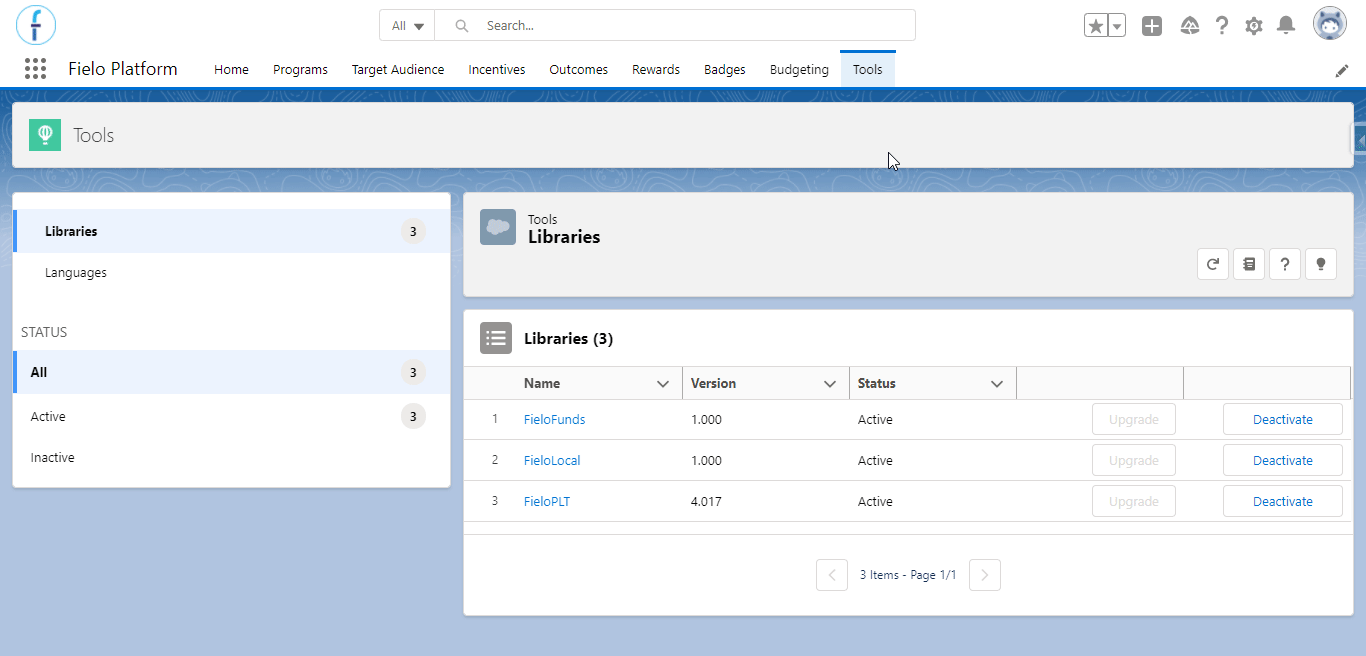Open the favorites list dropdown arrow
Image resolution: width=1366 pixels, height=656 pixels.
pos(1117,26)
